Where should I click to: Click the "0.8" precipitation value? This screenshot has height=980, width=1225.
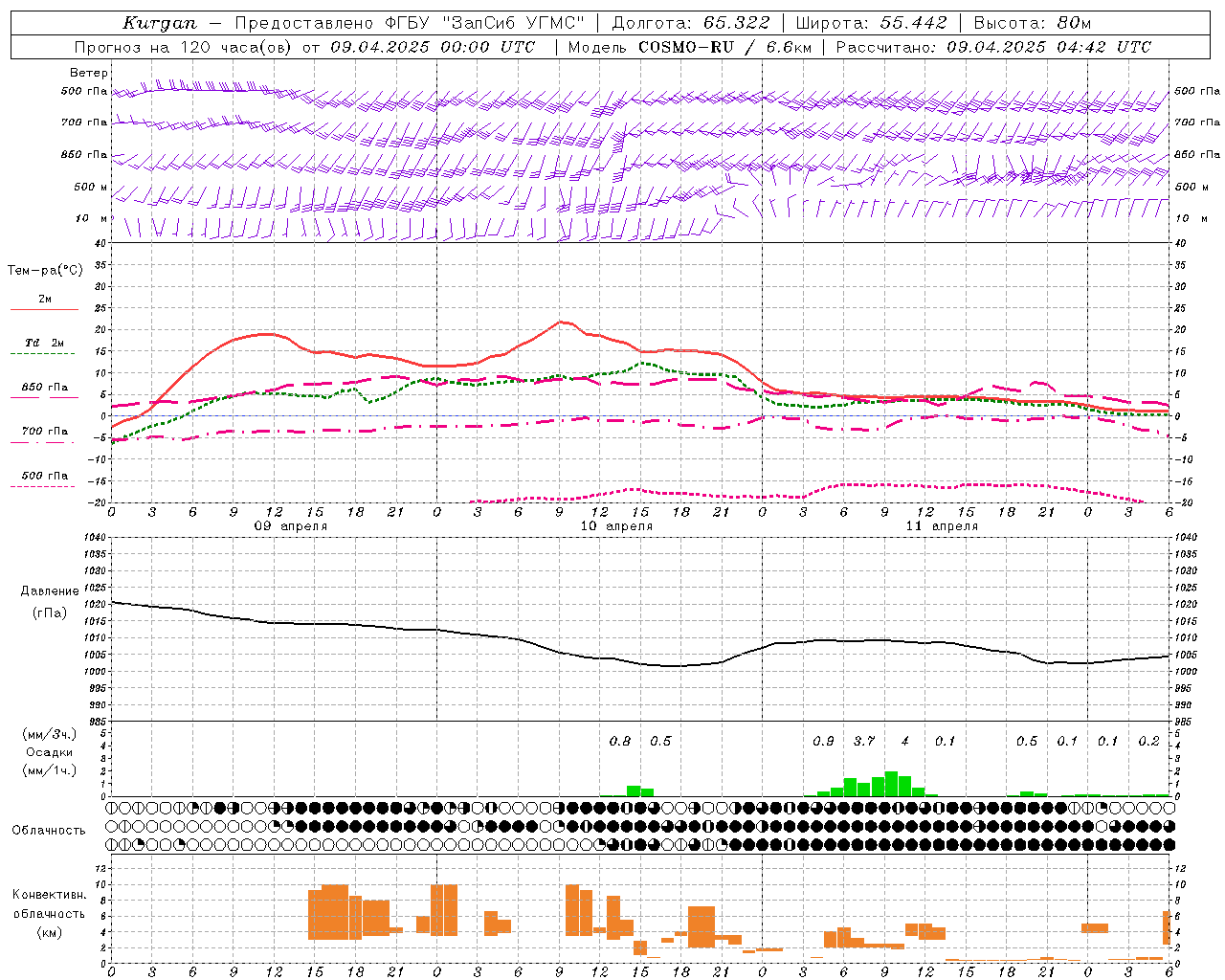[x=620, y=742]
